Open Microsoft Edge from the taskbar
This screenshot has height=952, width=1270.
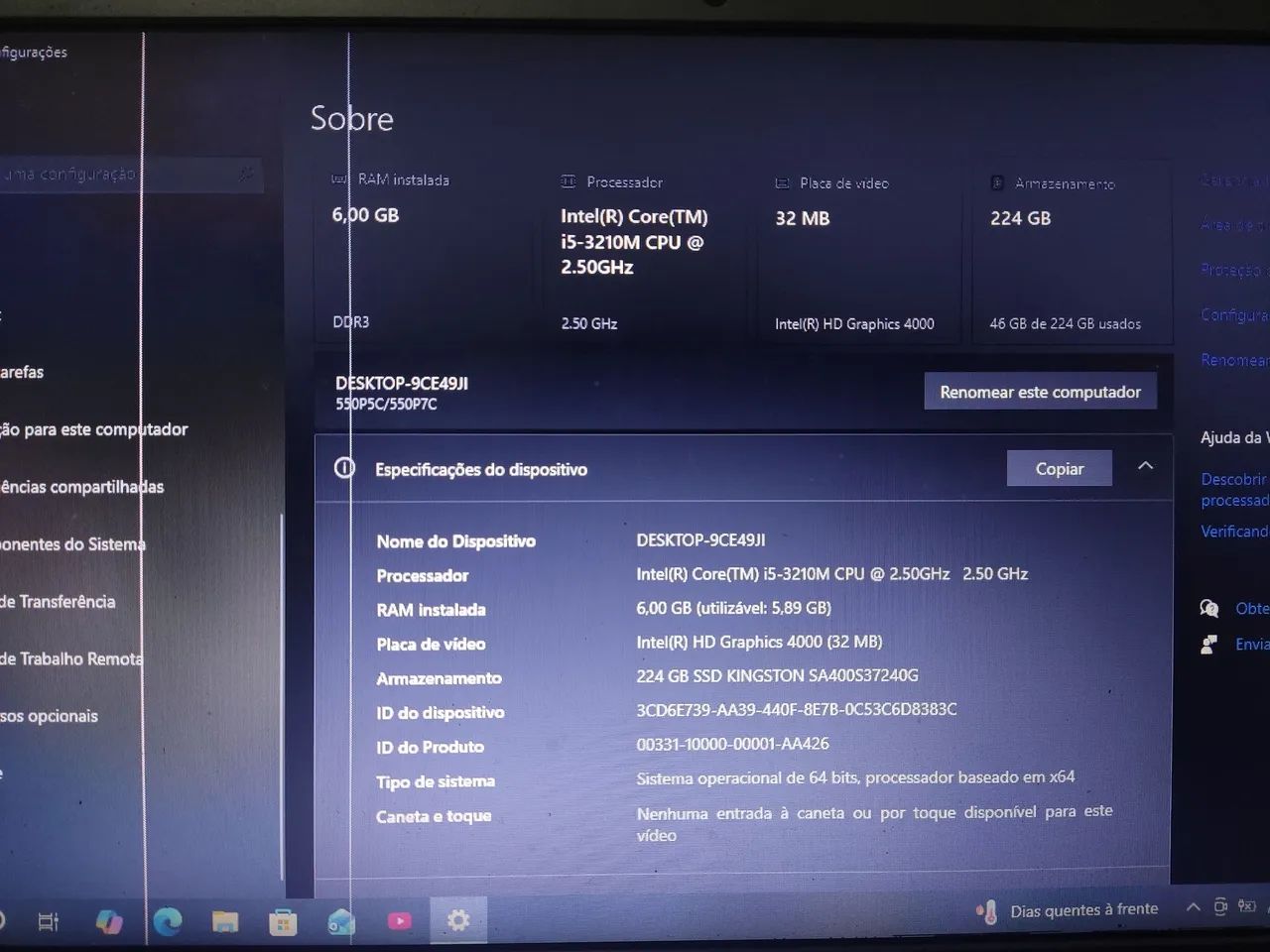coord(168,922)
